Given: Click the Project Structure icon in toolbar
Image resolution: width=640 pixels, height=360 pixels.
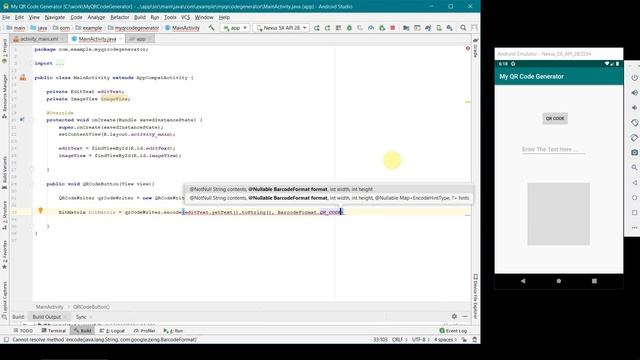Looking at the screenshot, I should (406, 28).
